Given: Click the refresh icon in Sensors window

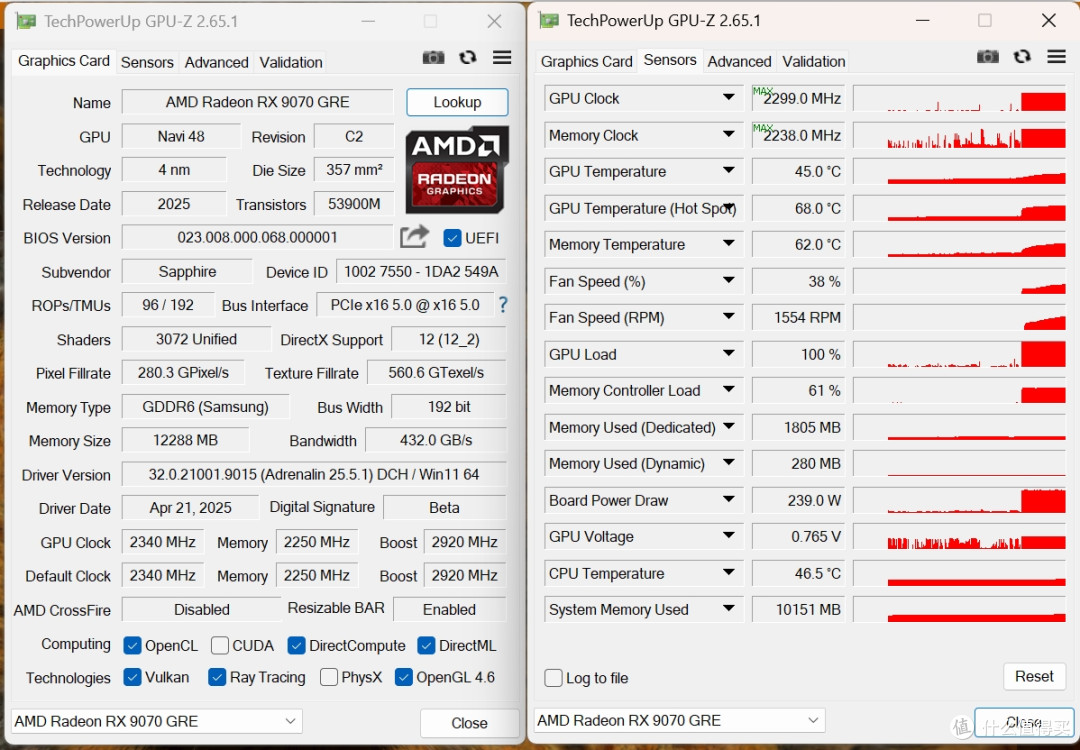Looking at the screenshot, I should [1022, 57].
